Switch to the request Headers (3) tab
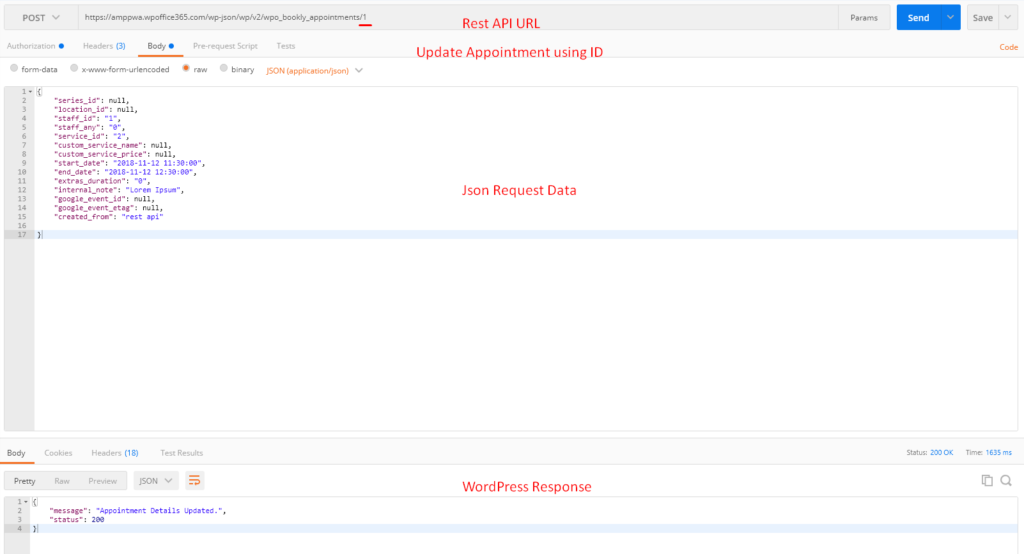Image resolution: width=1024 pixels, height=554 pixels. point(104,46)
